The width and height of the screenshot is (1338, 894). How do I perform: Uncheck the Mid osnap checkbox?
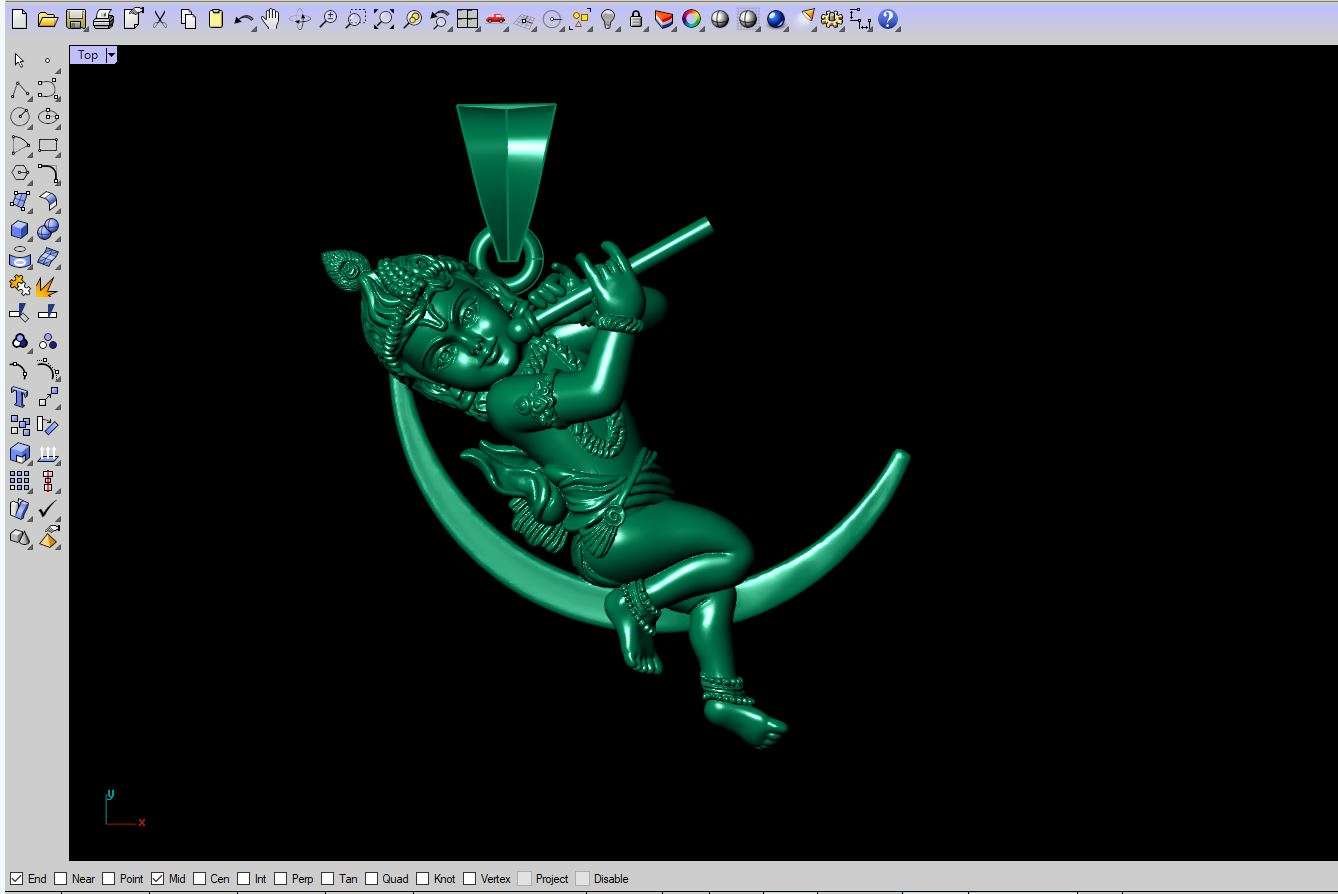pos(157,879)
